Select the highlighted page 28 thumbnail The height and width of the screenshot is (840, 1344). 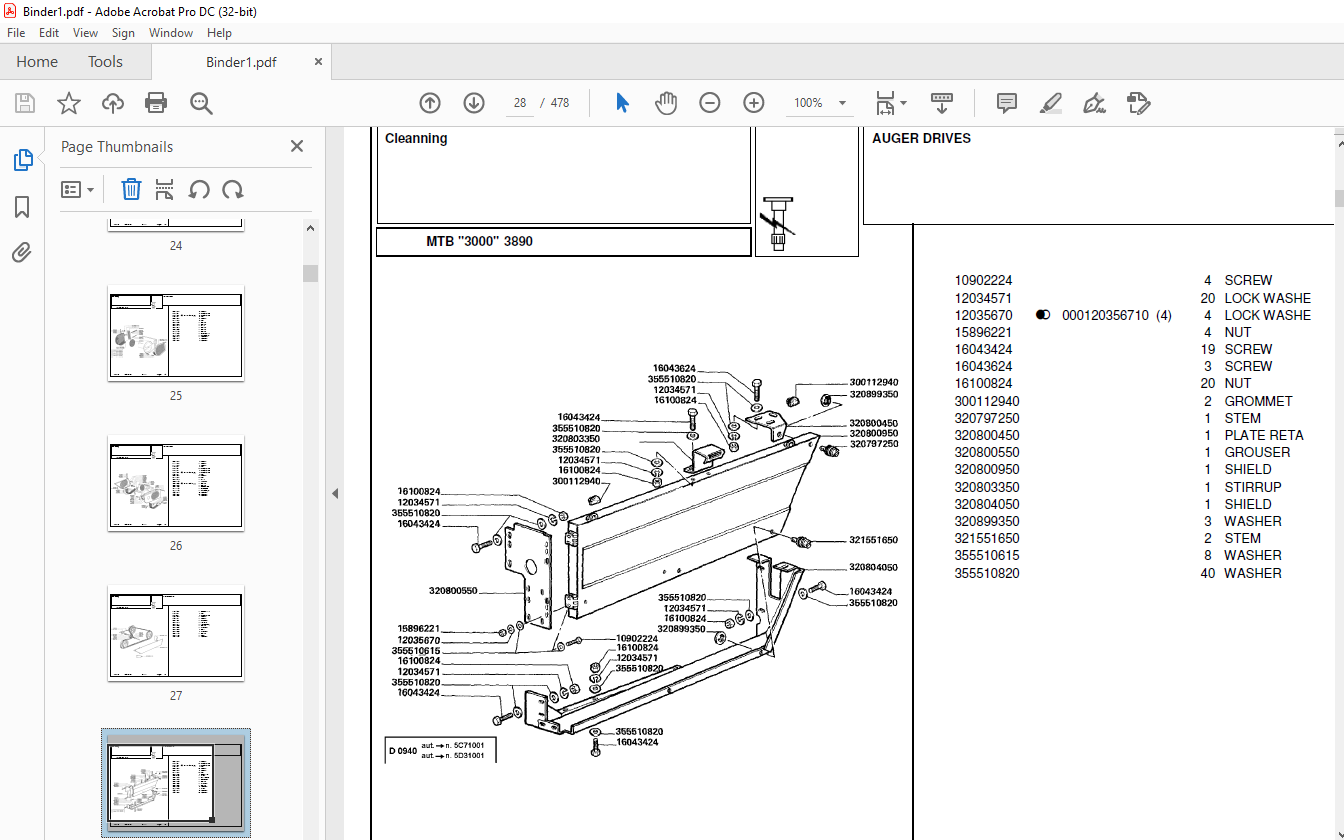(x=176, y=783)
